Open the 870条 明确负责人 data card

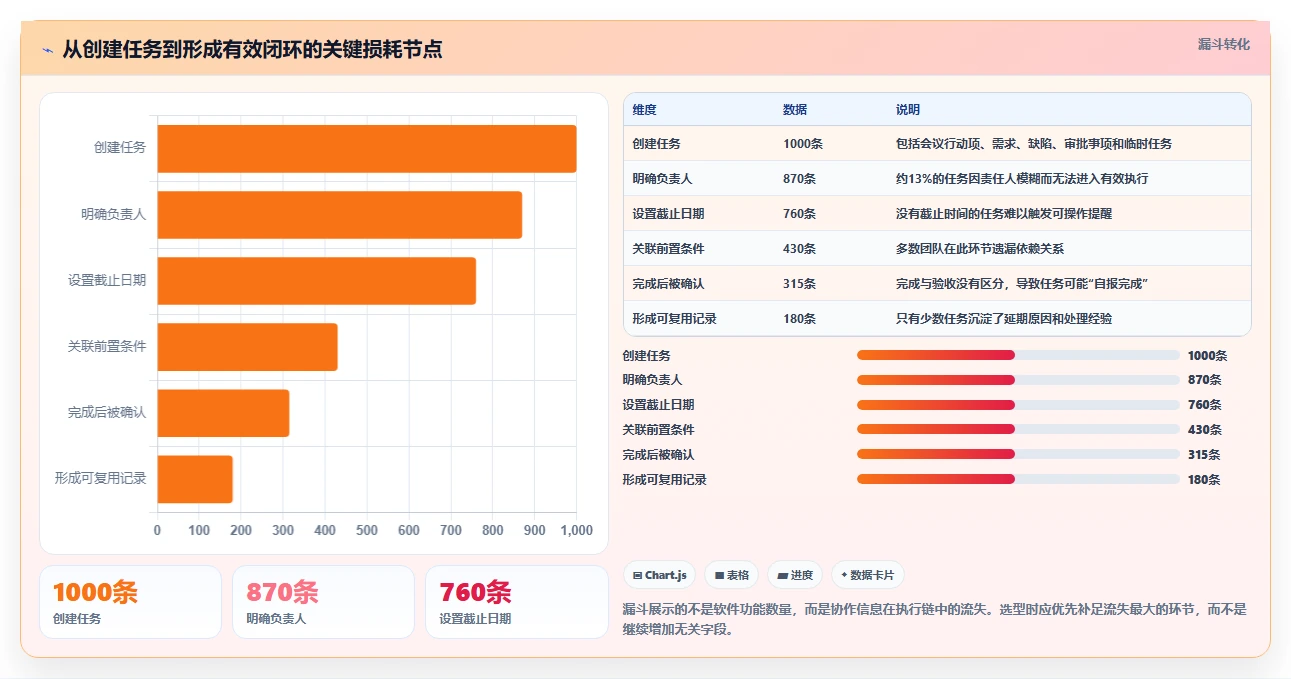(x=323, y=602)
